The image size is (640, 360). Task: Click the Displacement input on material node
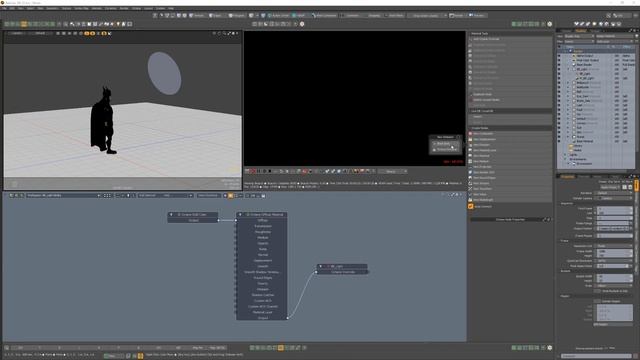262,260
